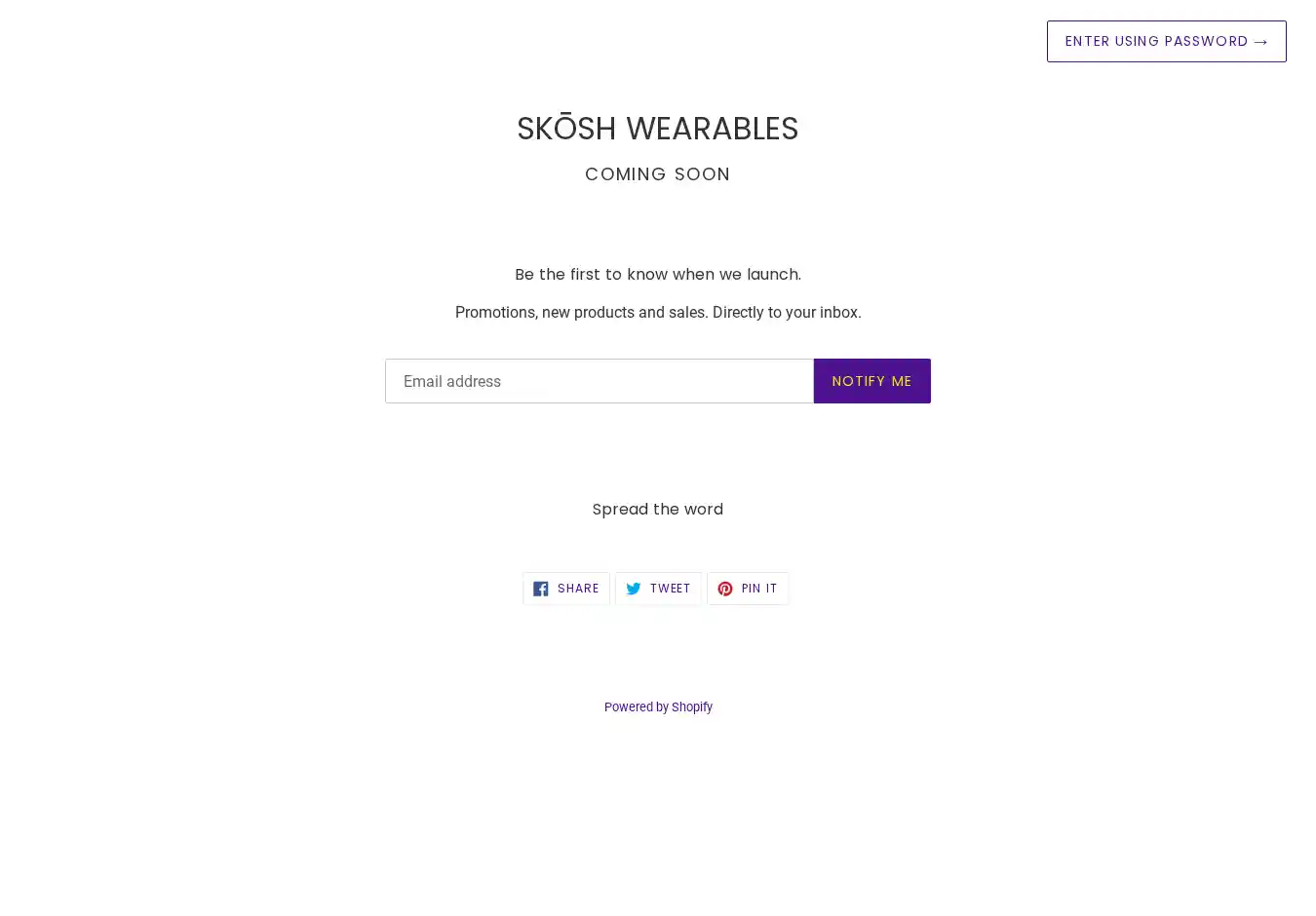Click the 'Be the first to know' heading
1316x916 pixels.
[657, 275]
